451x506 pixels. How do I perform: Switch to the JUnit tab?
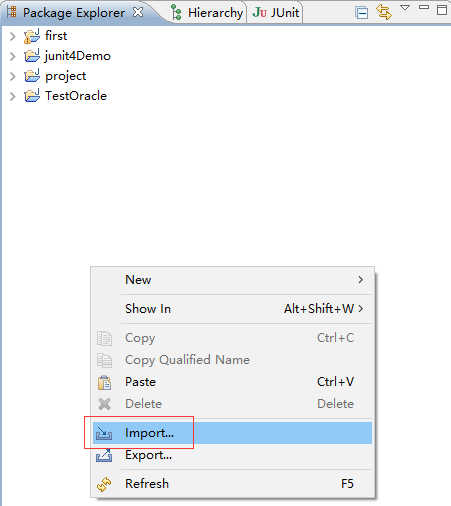pos(276,13)
